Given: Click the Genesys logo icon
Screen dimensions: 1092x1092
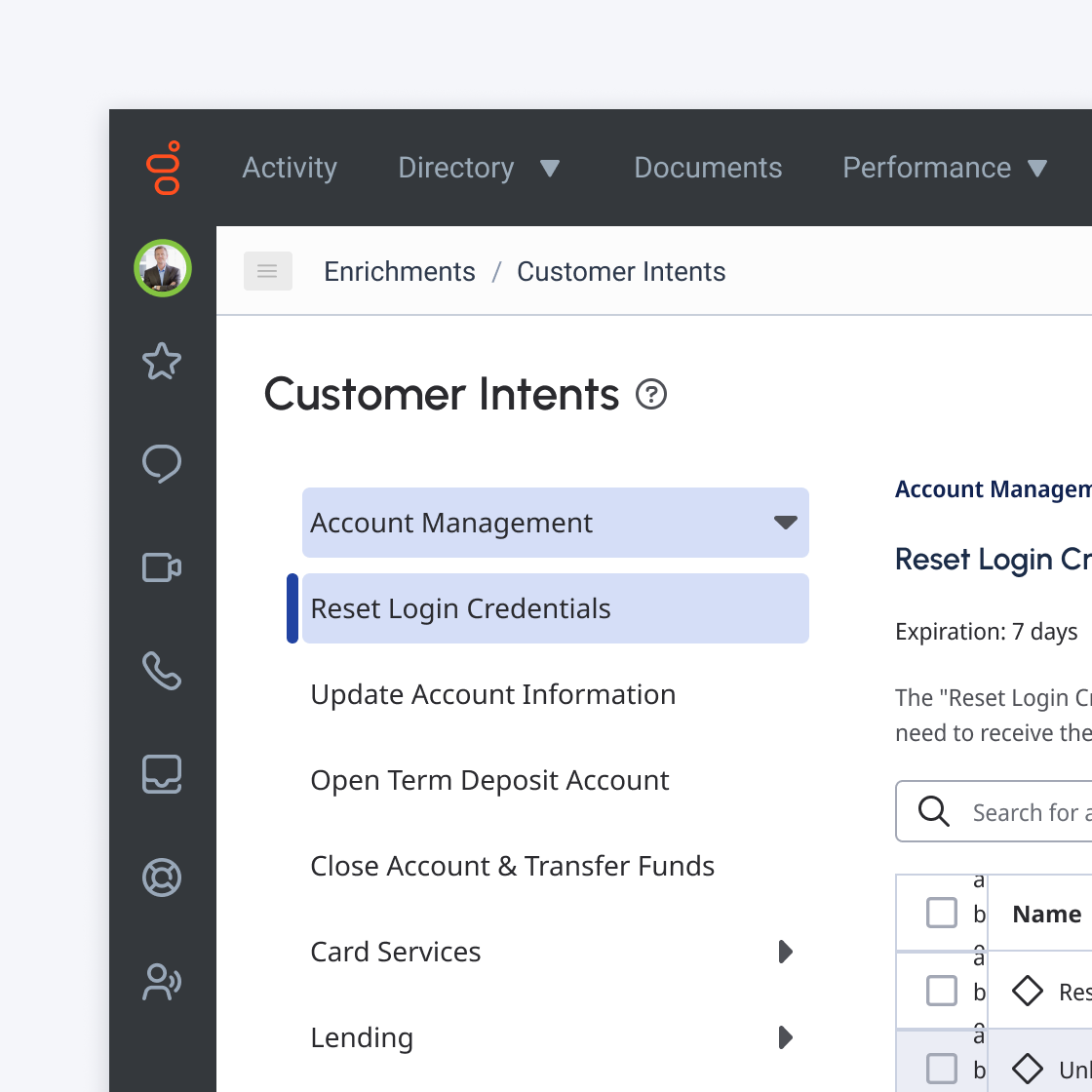Looking at the screenshot, I should 164,168.
